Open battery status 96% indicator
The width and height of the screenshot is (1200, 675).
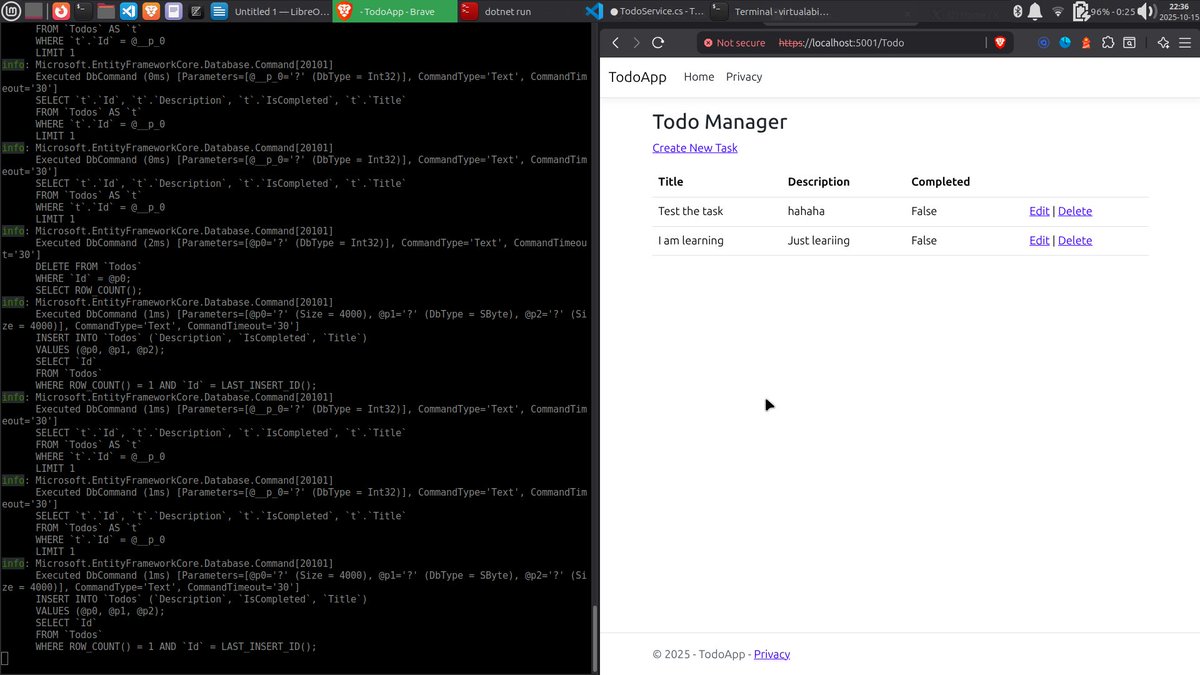click(1103, 12)
